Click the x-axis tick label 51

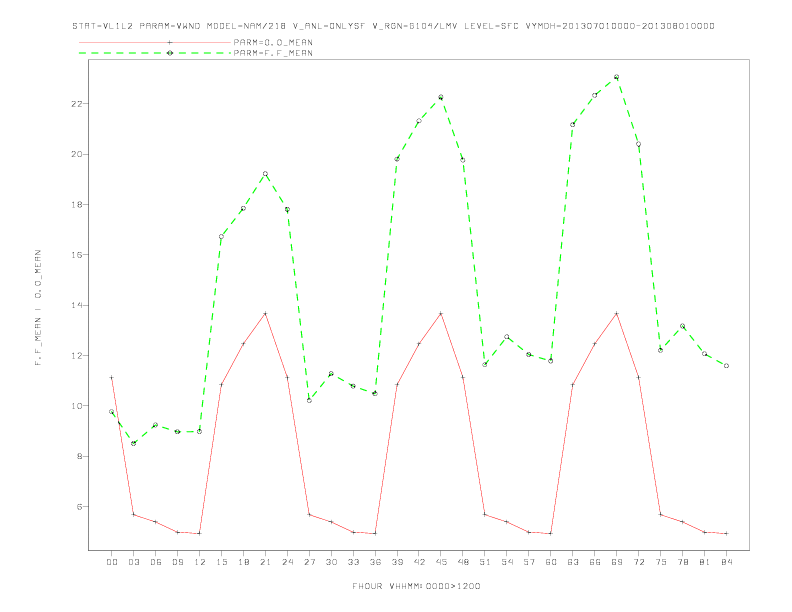pyautogui.click(x=485, y=562)
